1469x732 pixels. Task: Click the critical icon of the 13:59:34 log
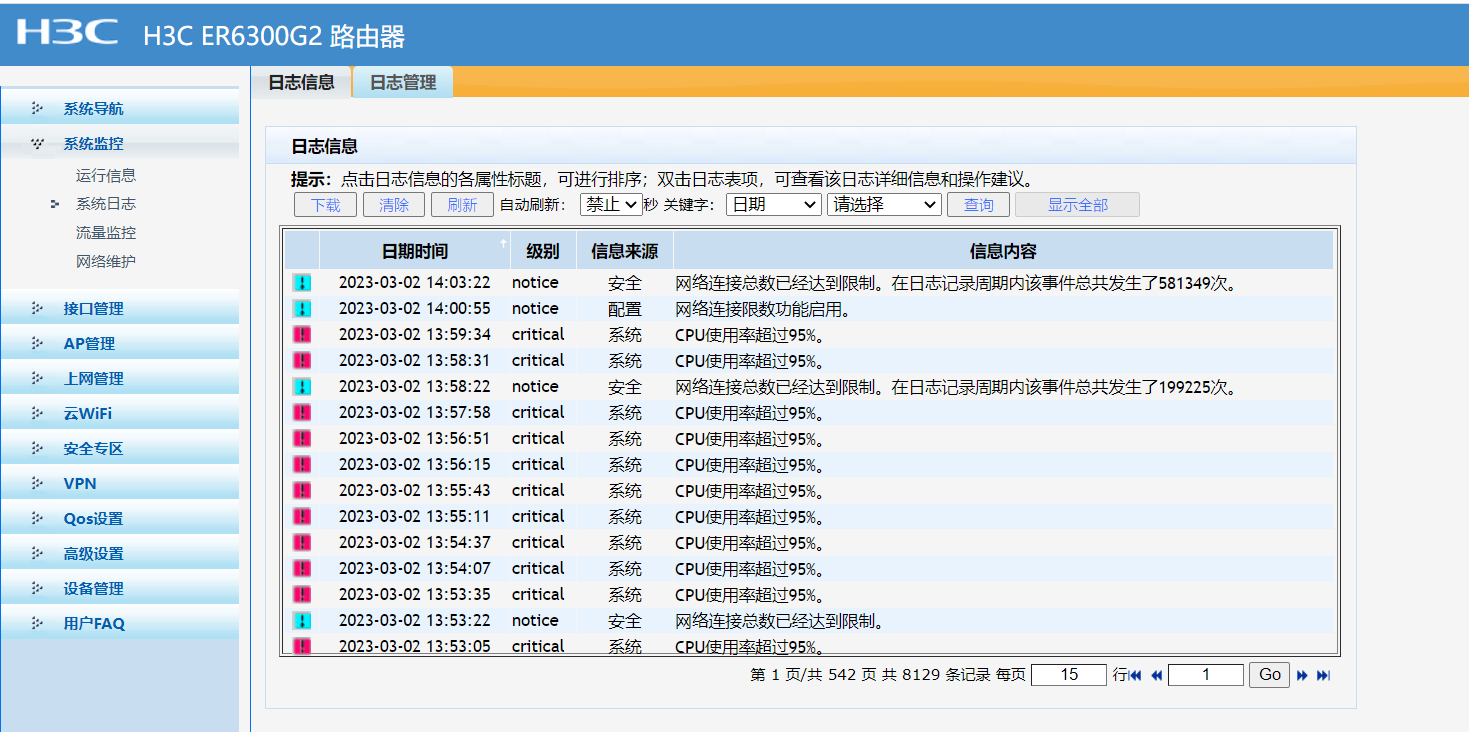(x=301, y=335)
